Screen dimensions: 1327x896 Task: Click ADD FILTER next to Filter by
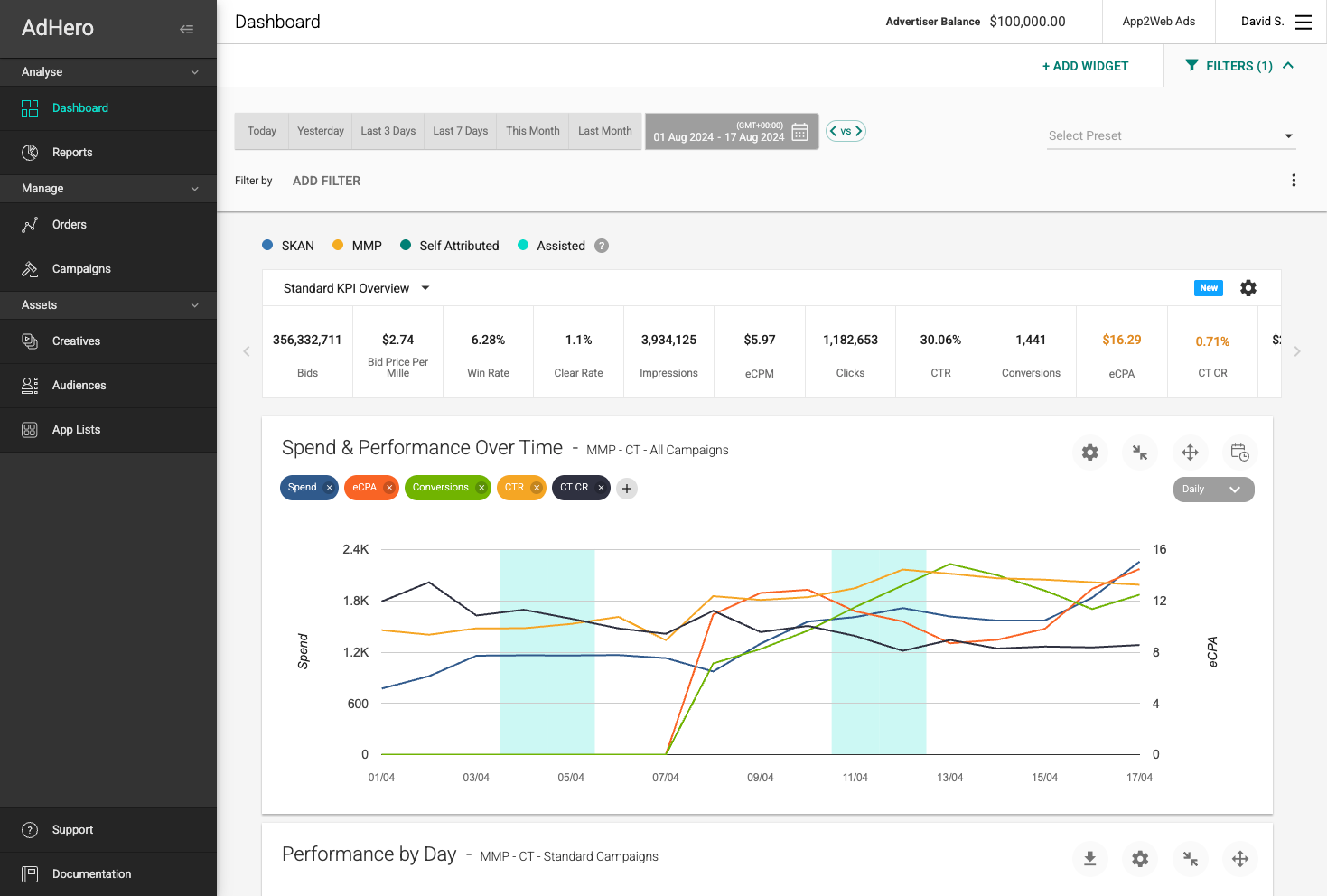pos(326,181)
